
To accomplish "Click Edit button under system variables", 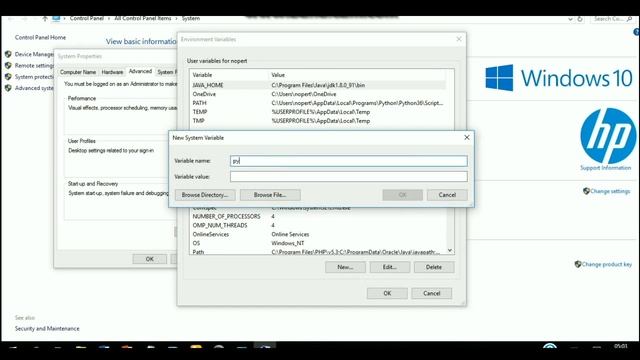I will 390,267.
